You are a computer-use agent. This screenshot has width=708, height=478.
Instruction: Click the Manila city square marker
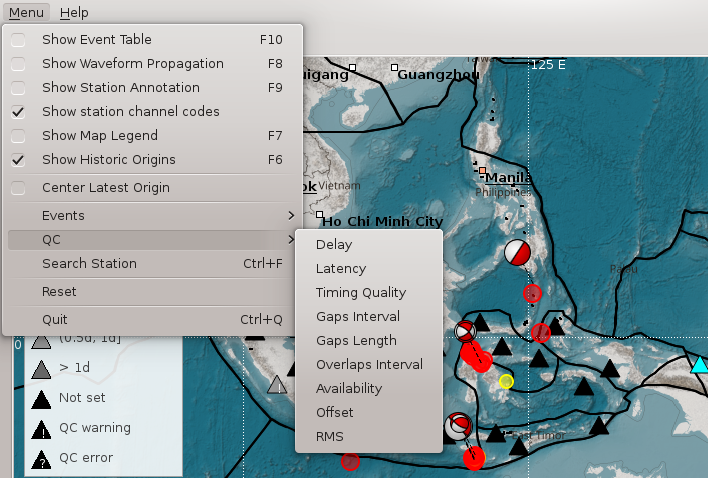pos(481,171)
